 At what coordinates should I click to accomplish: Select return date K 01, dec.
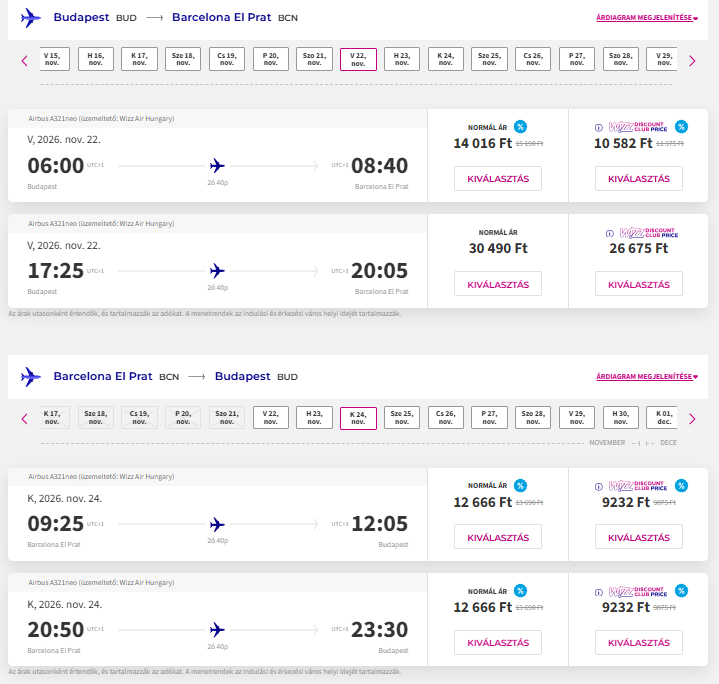point(664,417)
